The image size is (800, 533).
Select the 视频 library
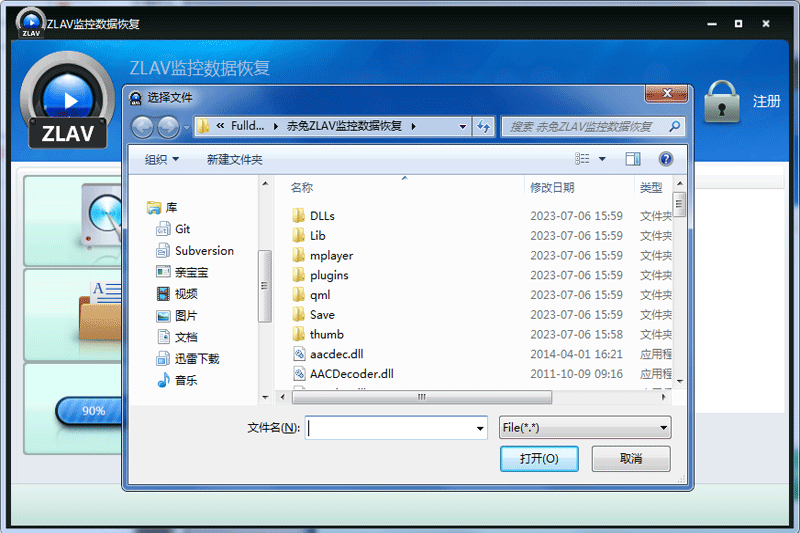click(x=177, y=294)
